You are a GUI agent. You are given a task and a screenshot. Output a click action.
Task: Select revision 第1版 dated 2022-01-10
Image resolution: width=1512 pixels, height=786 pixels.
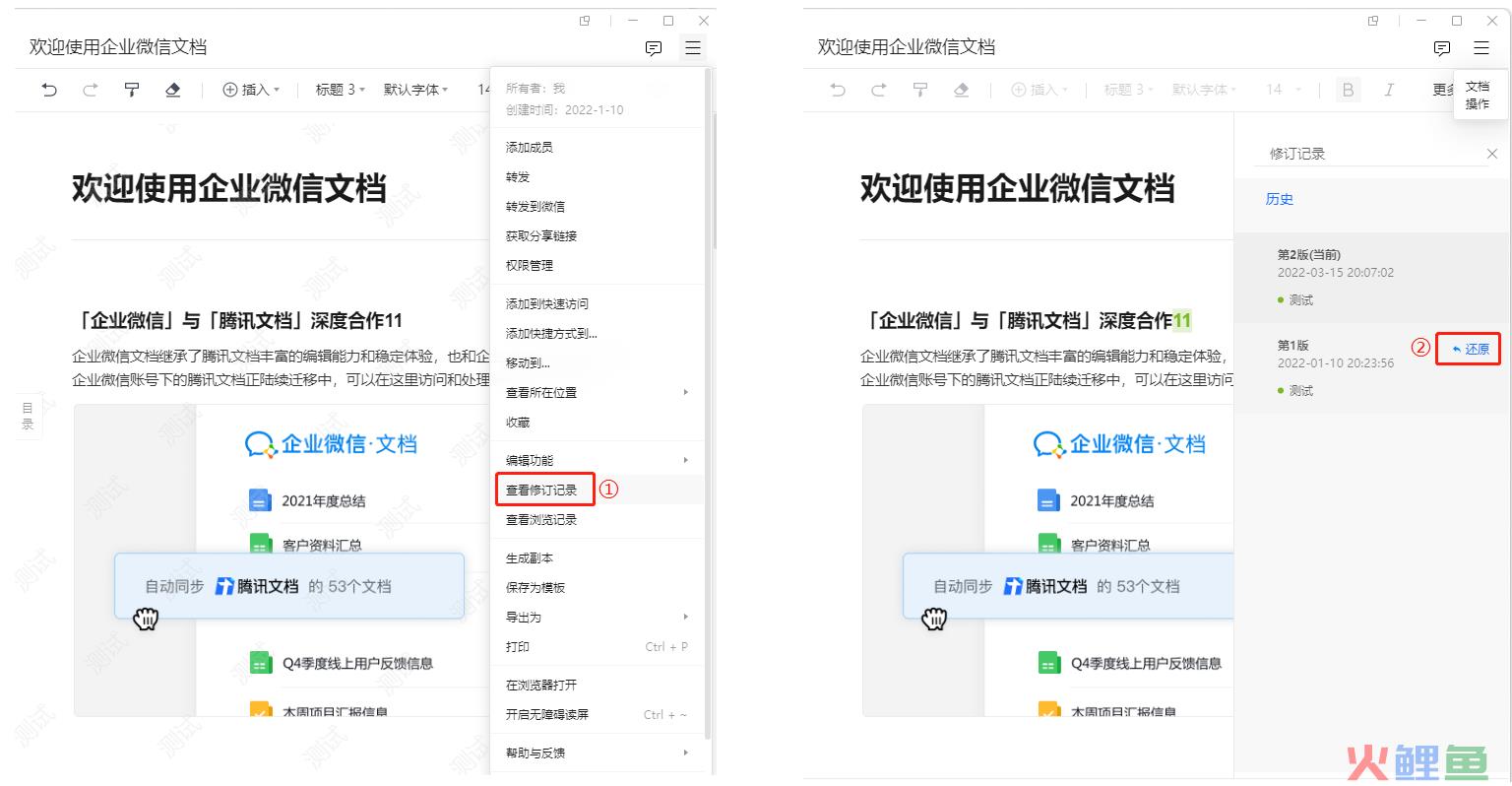[x=1371, y=368]
